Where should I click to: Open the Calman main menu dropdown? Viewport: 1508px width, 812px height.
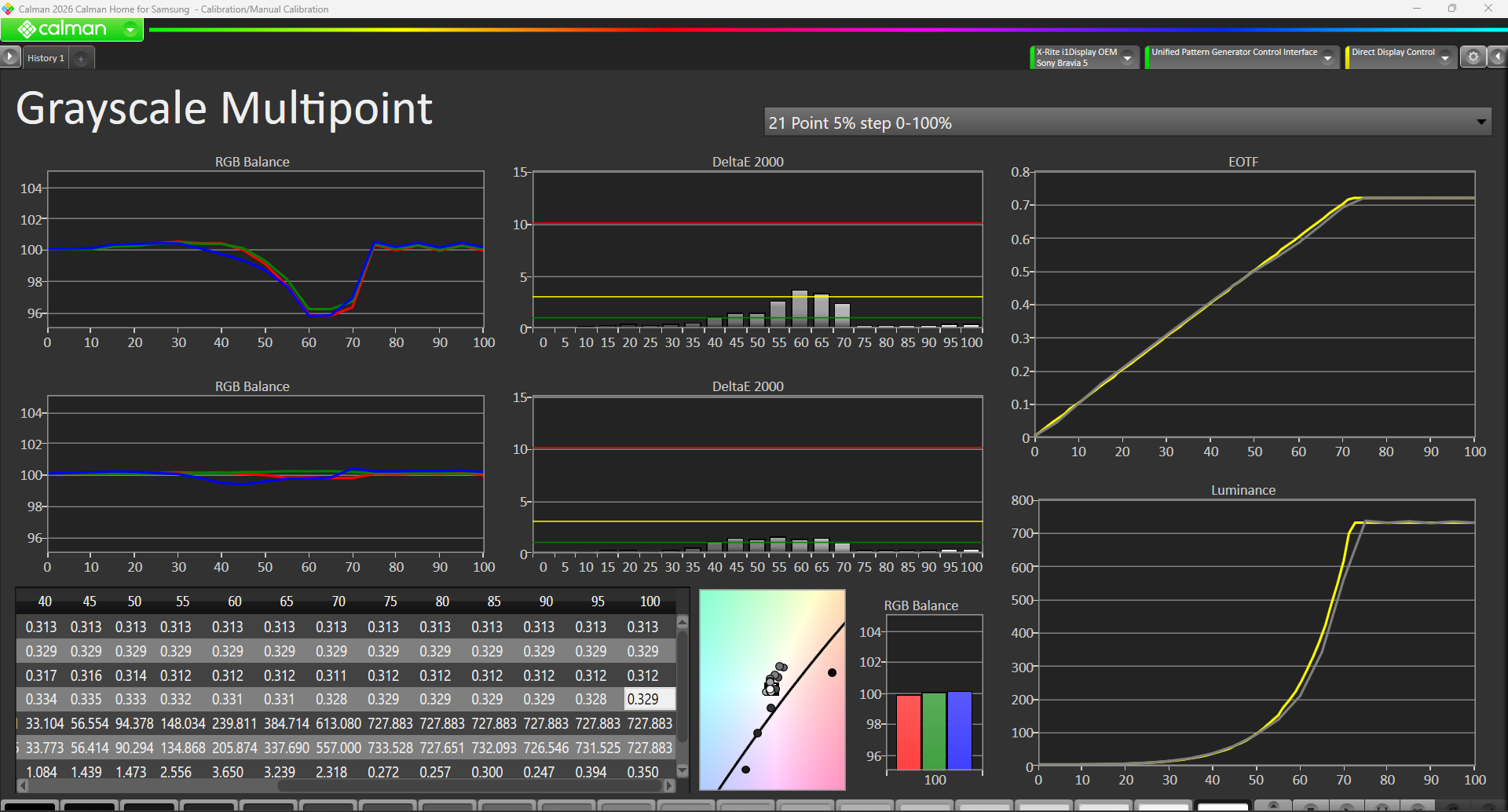(x=130, y=30)
